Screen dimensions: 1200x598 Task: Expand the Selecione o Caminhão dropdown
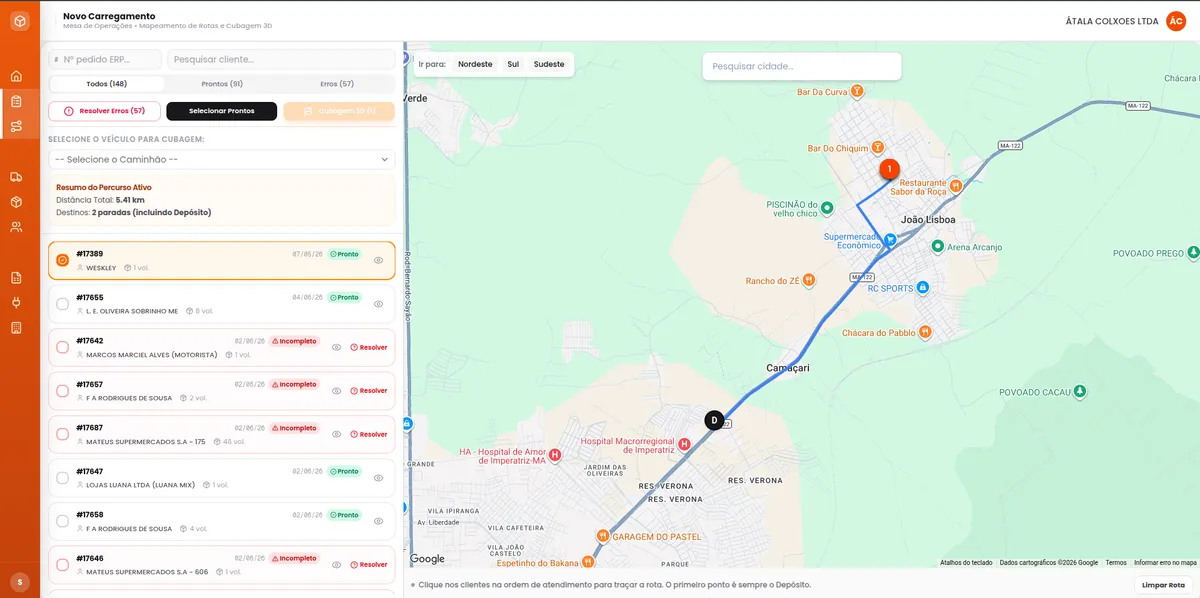pyautogui.click(x=222, y=159)
